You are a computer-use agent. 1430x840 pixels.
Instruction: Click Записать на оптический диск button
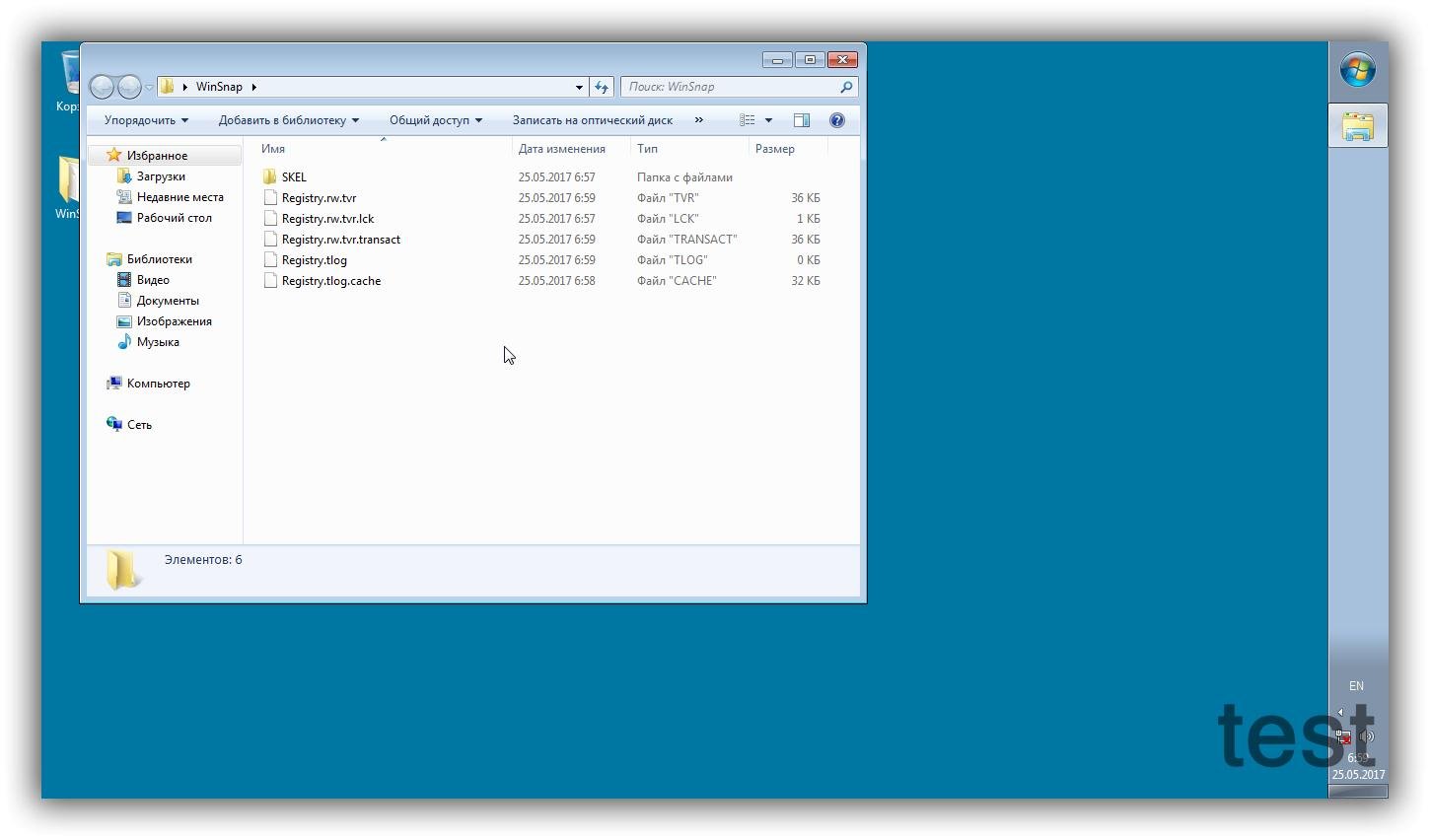[x=592, y=120]
